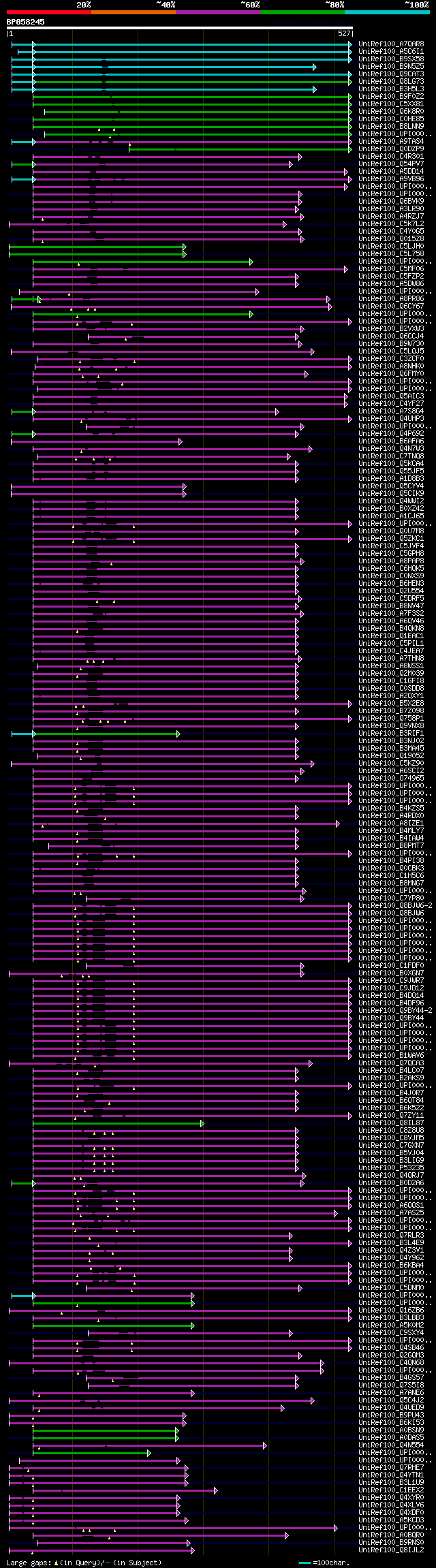This screenshot has height=1568, width=436.
Task: Select hit label UniRef100_A9TAS4
Action: point(391,141)
